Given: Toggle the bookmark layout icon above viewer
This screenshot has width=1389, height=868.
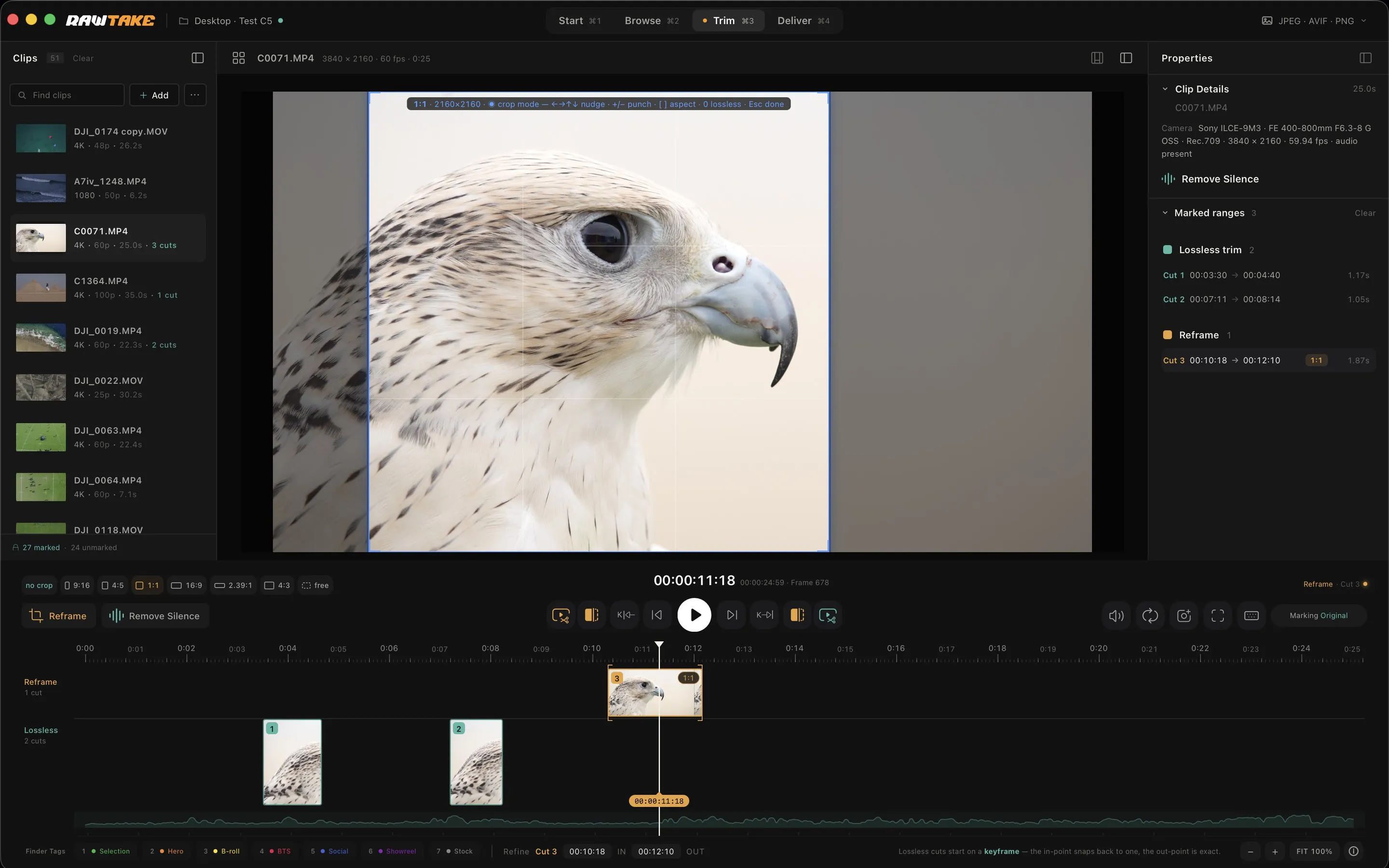Looking at the screenshot, I should 1097,58.
